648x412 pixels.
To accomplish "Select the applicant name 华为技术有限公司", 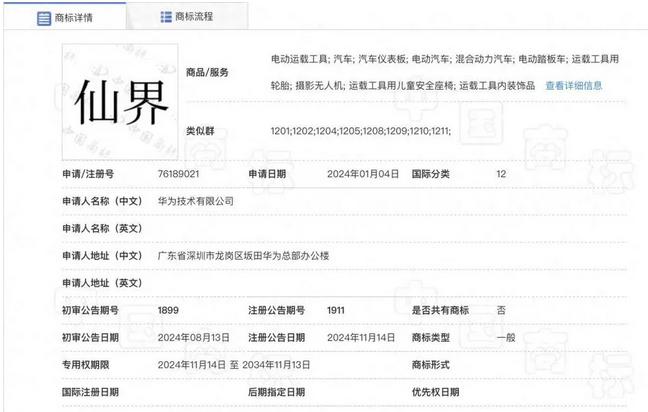I will pyautogui.click(x=196, y=201).
